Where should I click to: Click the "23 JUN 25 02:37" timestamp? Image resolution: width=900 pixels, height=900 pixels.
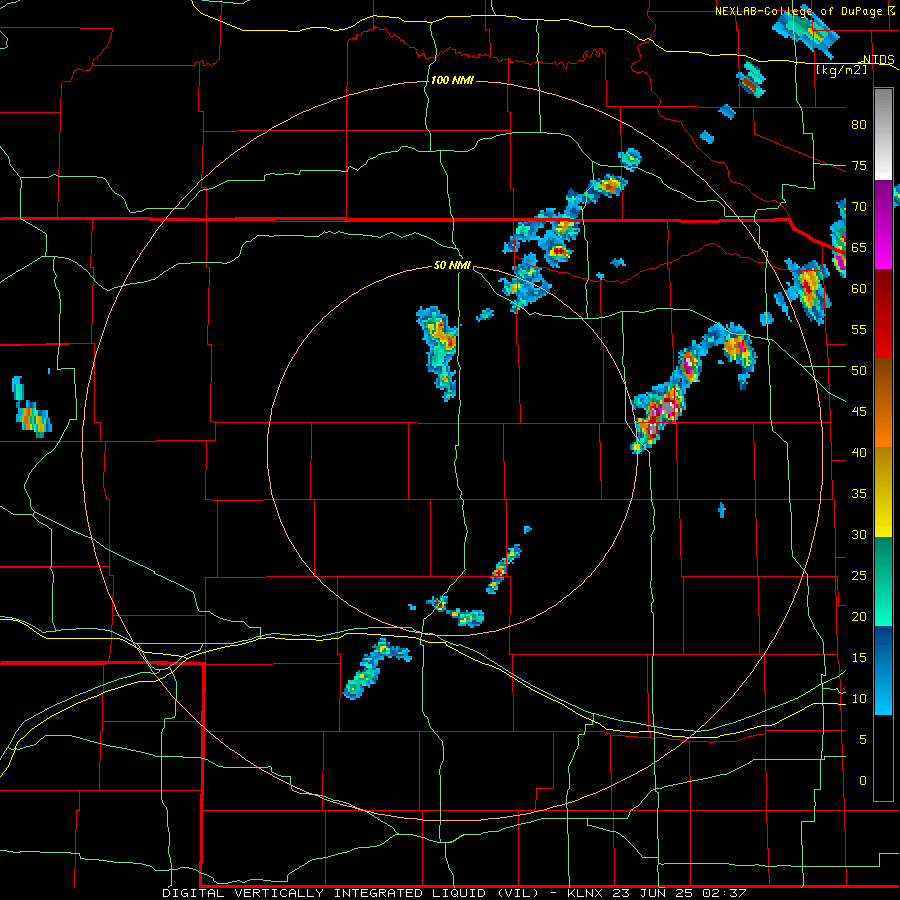pos(680,893)
